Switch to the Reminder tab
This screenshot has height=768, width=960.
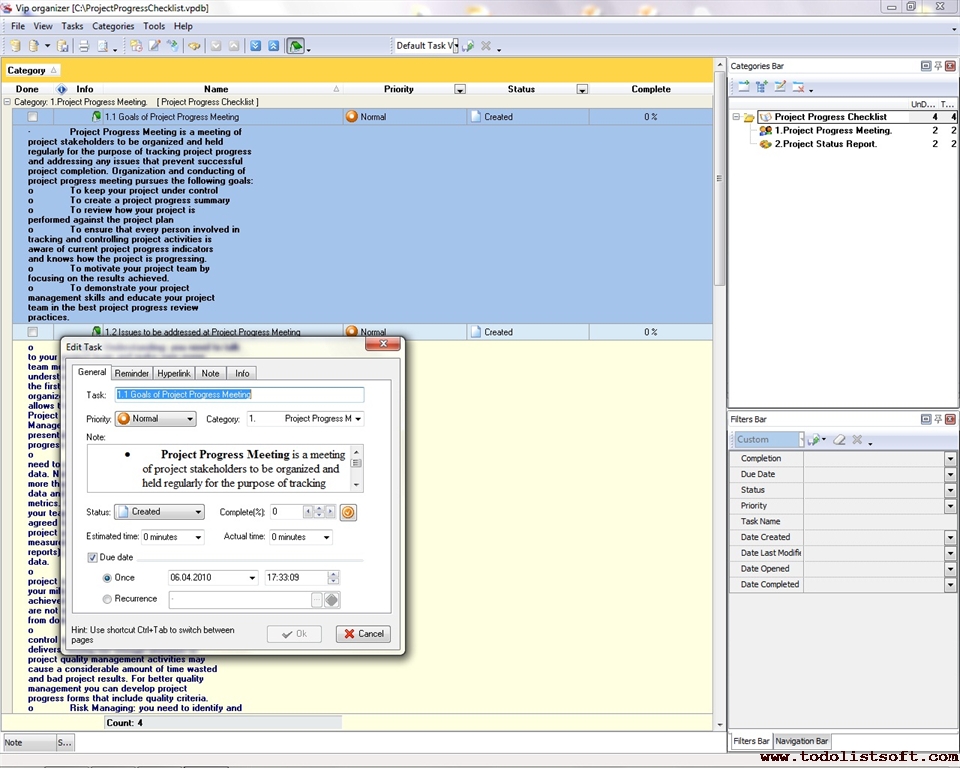(131, 373)
